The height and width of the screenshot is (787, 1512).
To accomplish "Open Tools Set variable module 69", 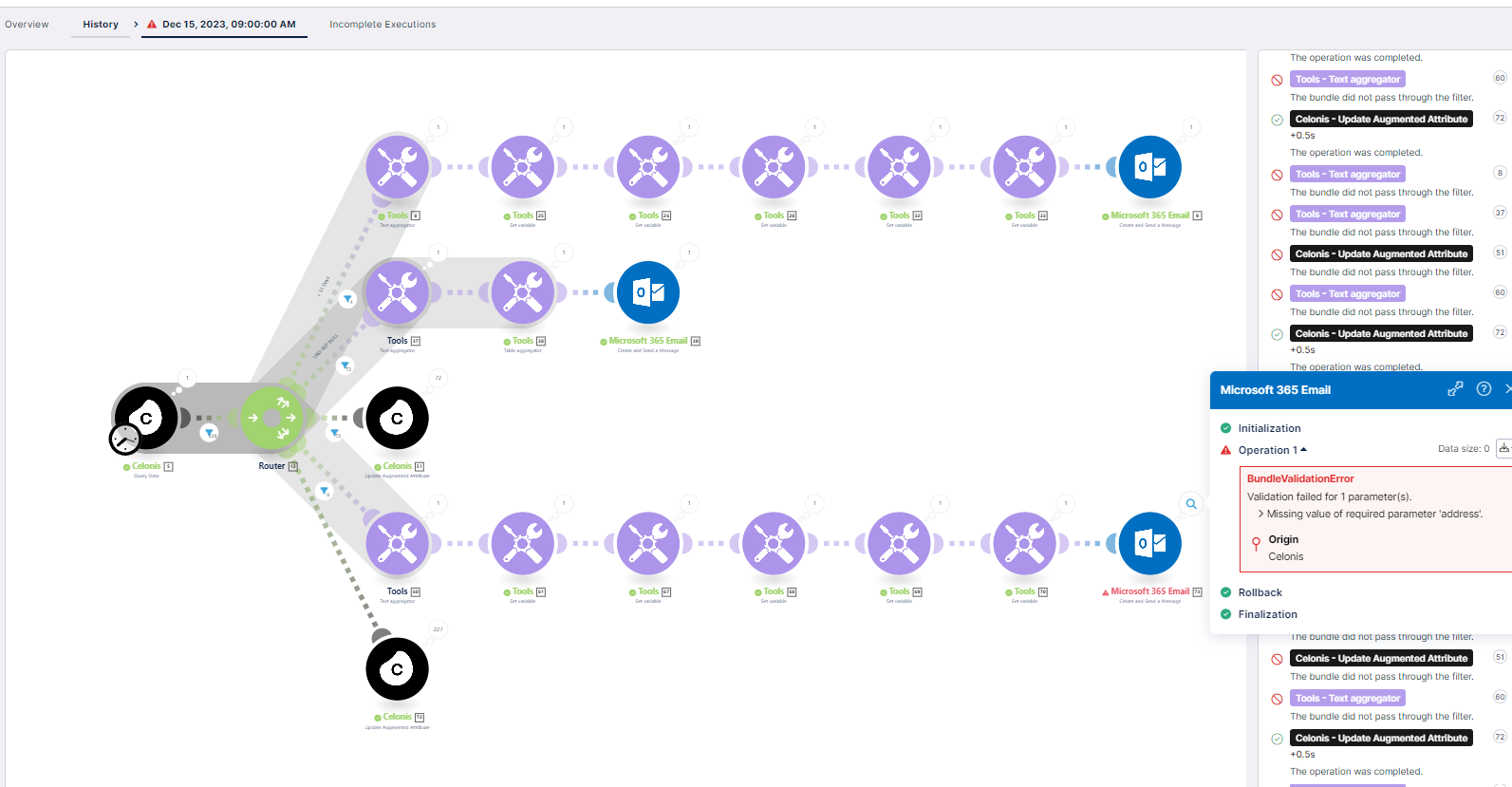I will 899,543.
